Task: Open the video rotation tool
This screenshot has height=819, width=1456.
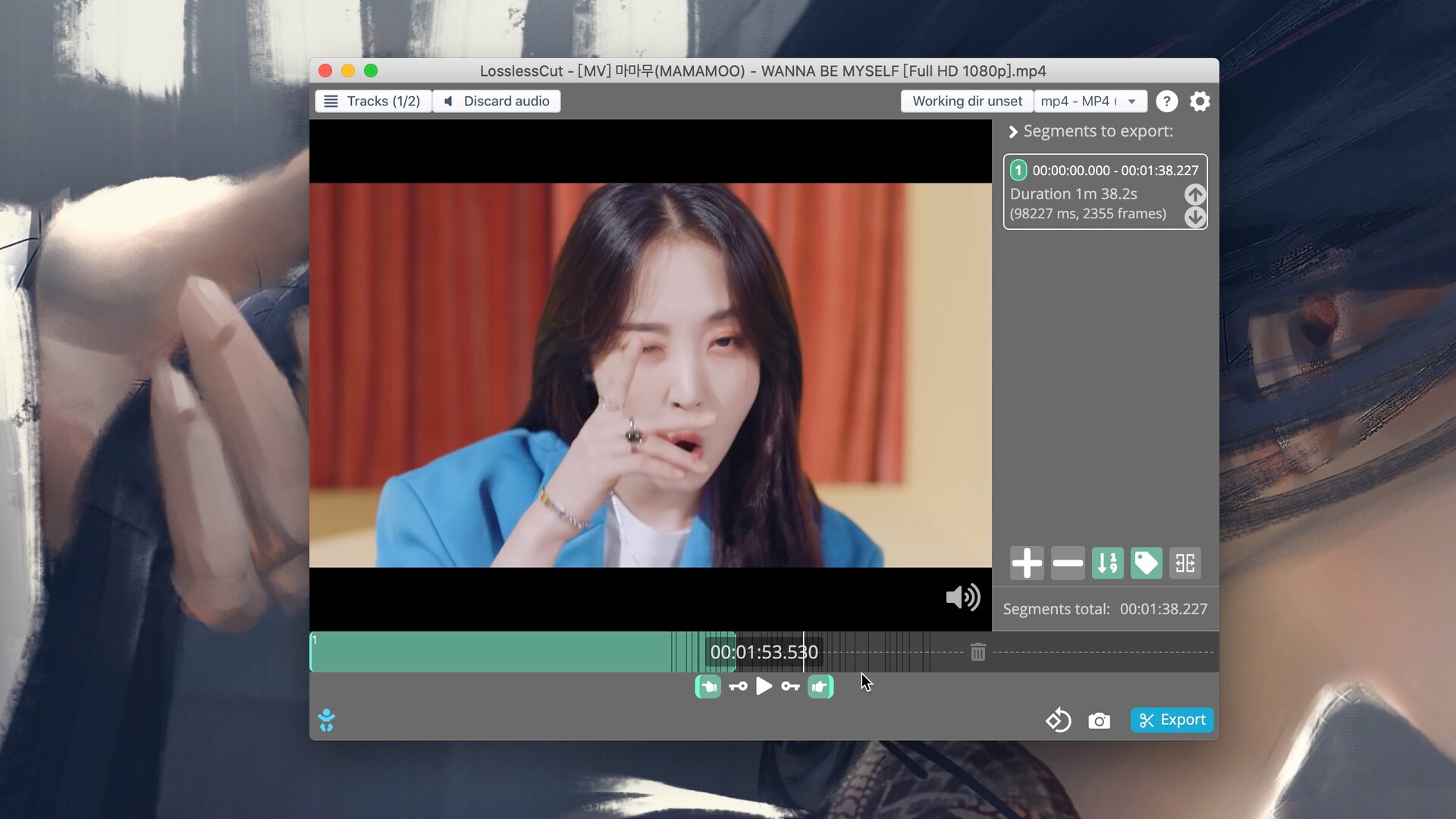Action: pyautogui.click(x=1058, y=720)
